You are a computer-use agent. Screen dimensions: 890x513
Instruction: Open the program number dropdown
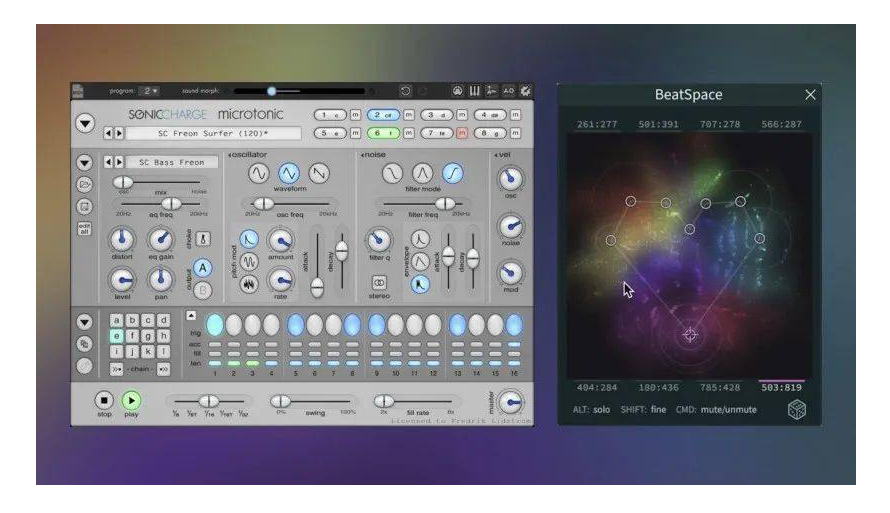[x=150, y=91]
